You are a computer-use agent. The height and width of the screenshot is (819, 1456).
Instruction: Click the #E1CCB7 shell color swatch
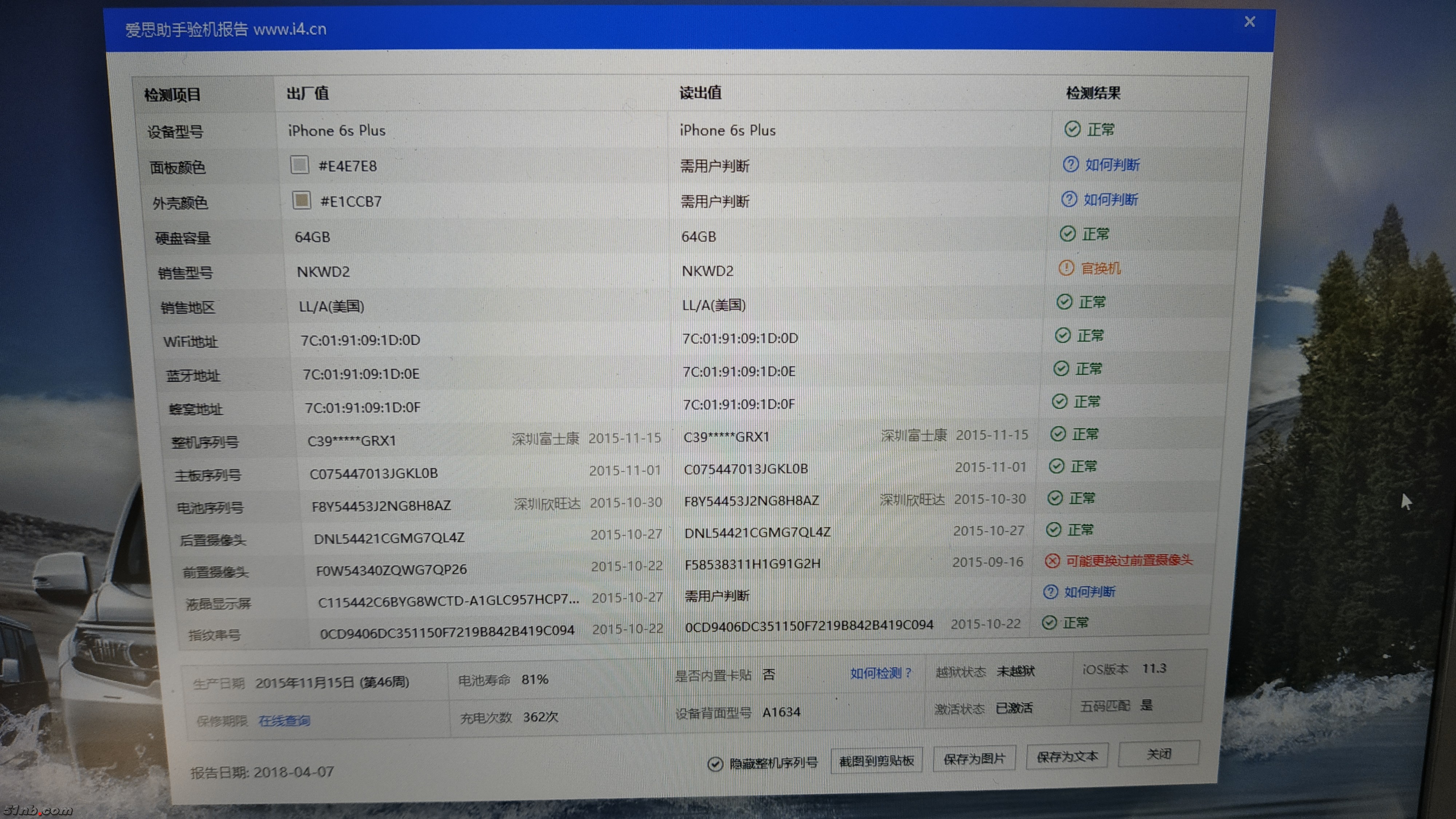pyautogui.click(x=301, y=200)
